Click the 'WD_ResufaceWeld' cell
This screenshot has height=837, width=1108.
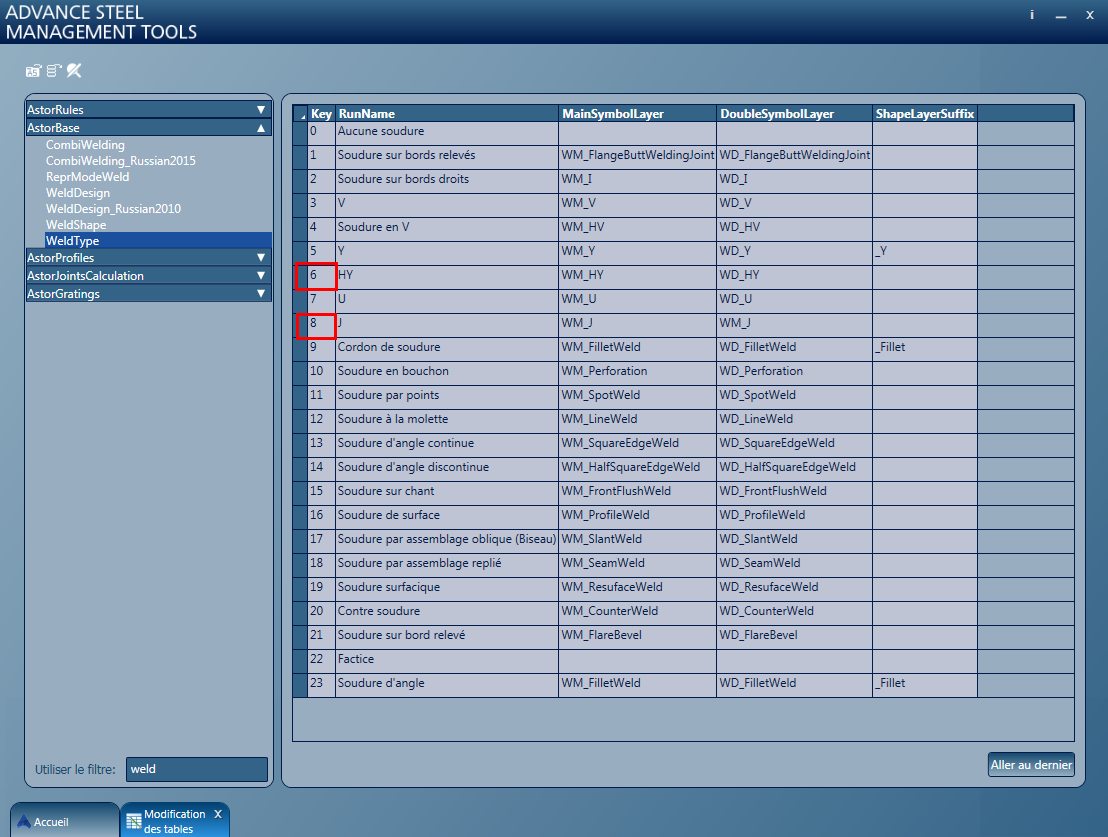[x=794, y=588]
